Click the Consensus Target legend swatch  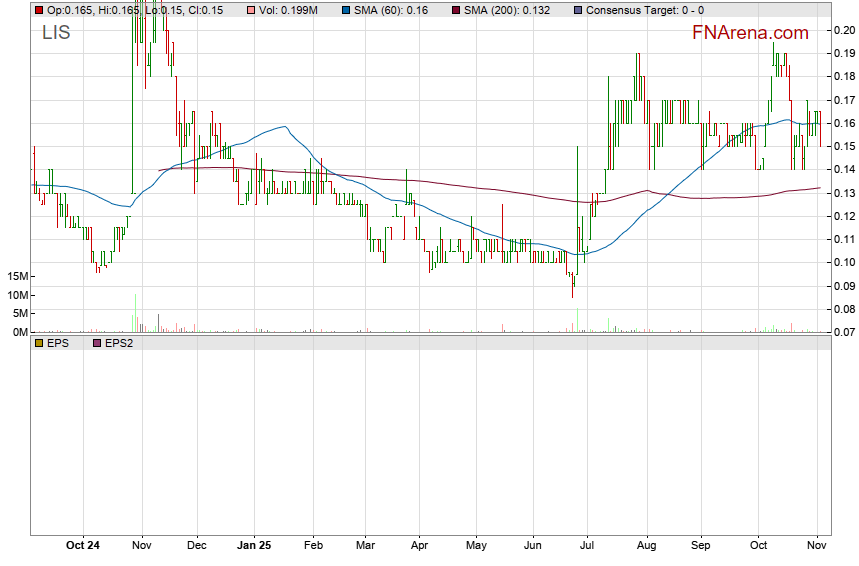(577, 10)
